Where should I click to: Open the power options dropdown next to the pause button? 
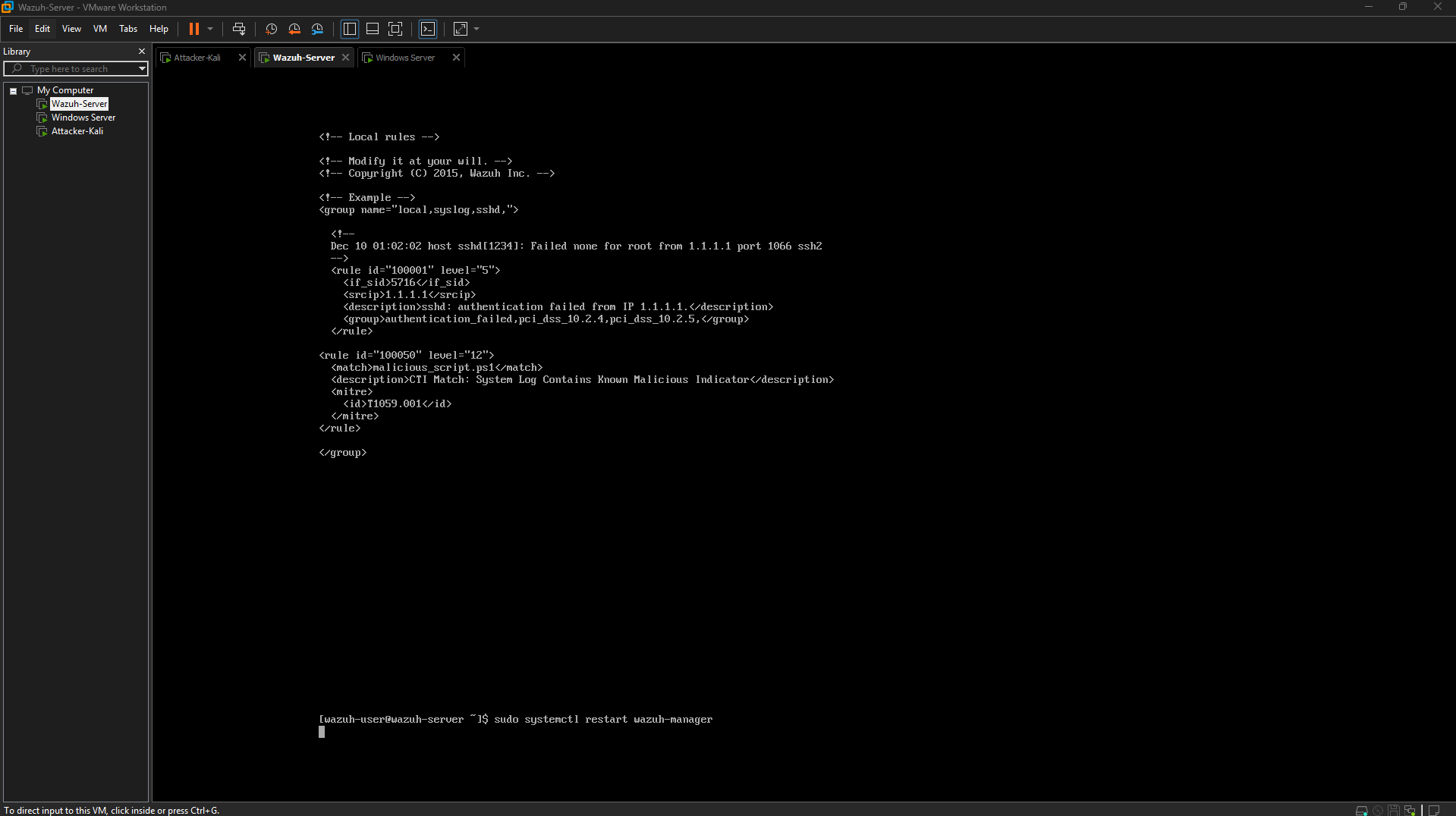click(210, 29)
